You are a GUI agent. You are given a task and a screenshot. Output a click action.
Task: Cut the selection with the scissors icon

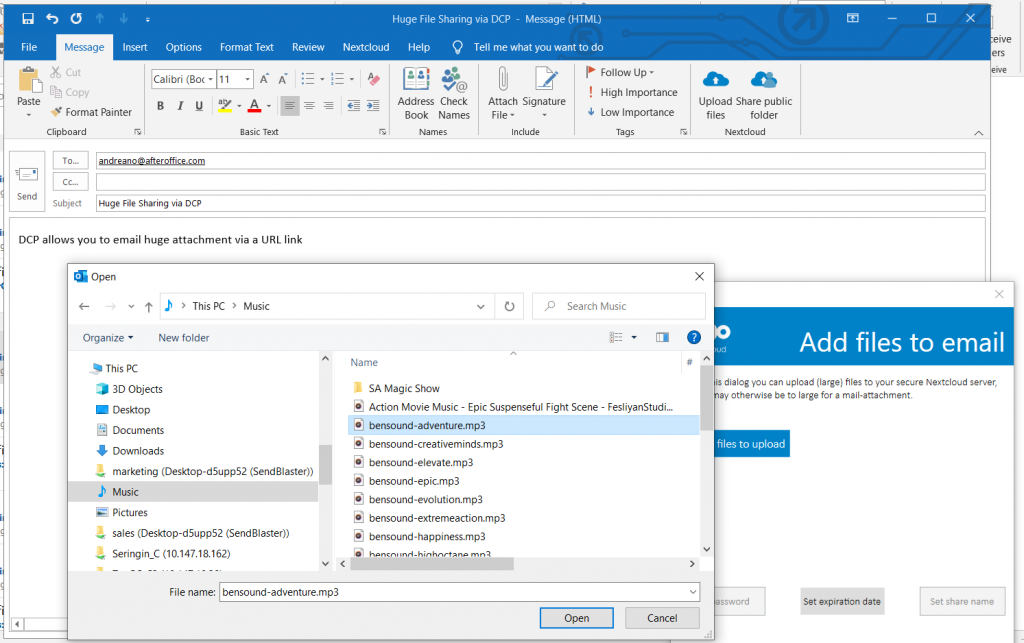tap(56, 72)
